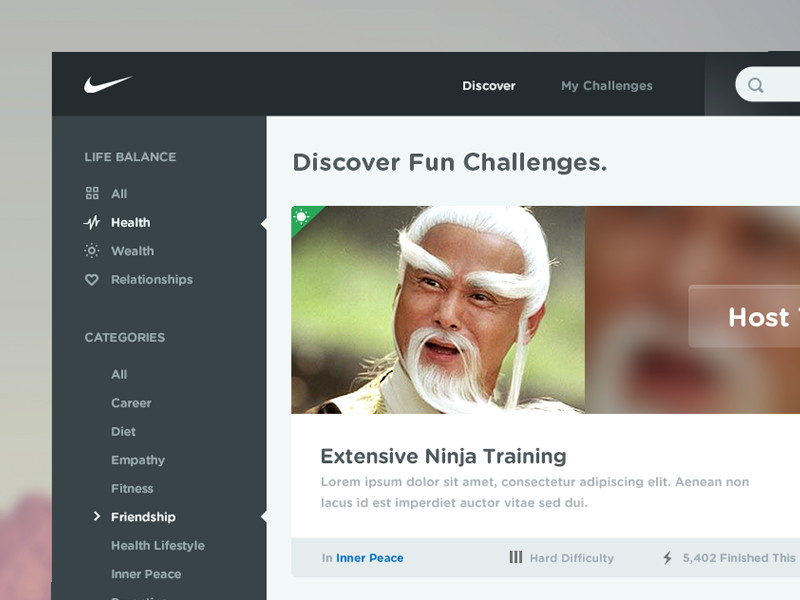Image resolution: width=800 pixels, height=600 pixels.
Task: Choose Relationships in Life Balance
Action: [x=152, y=280]
